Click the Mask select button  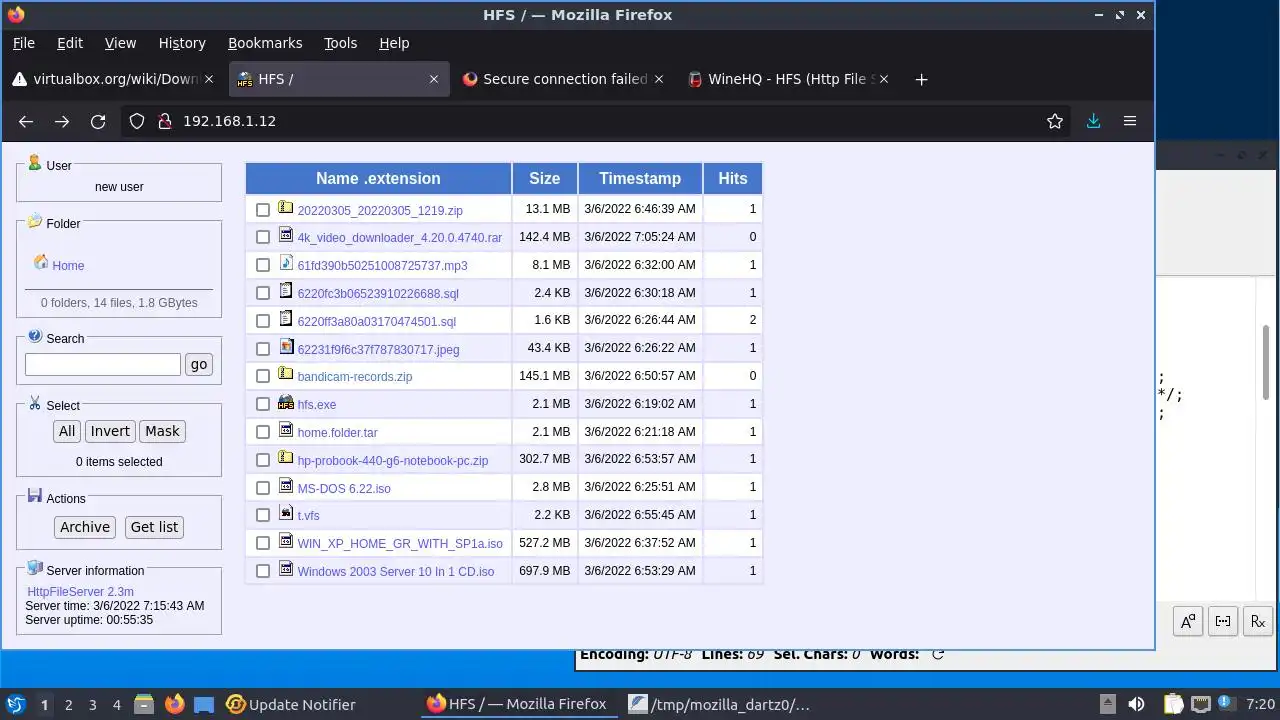point(162,431)
